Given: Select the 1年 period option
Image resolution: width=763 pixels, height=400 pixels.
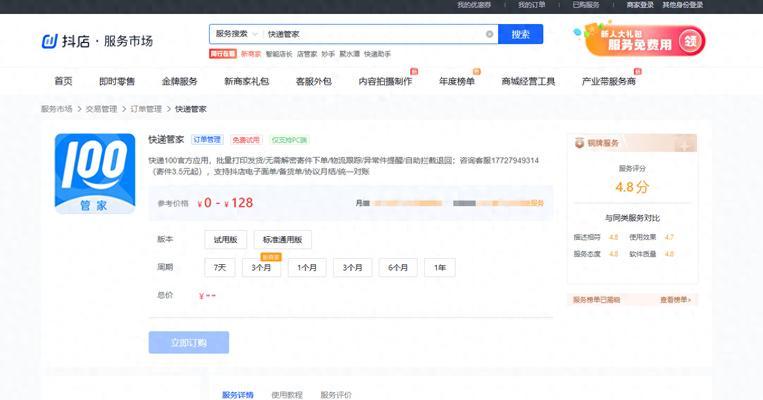Looking at the screenshot, I should [x=440, y=268].
